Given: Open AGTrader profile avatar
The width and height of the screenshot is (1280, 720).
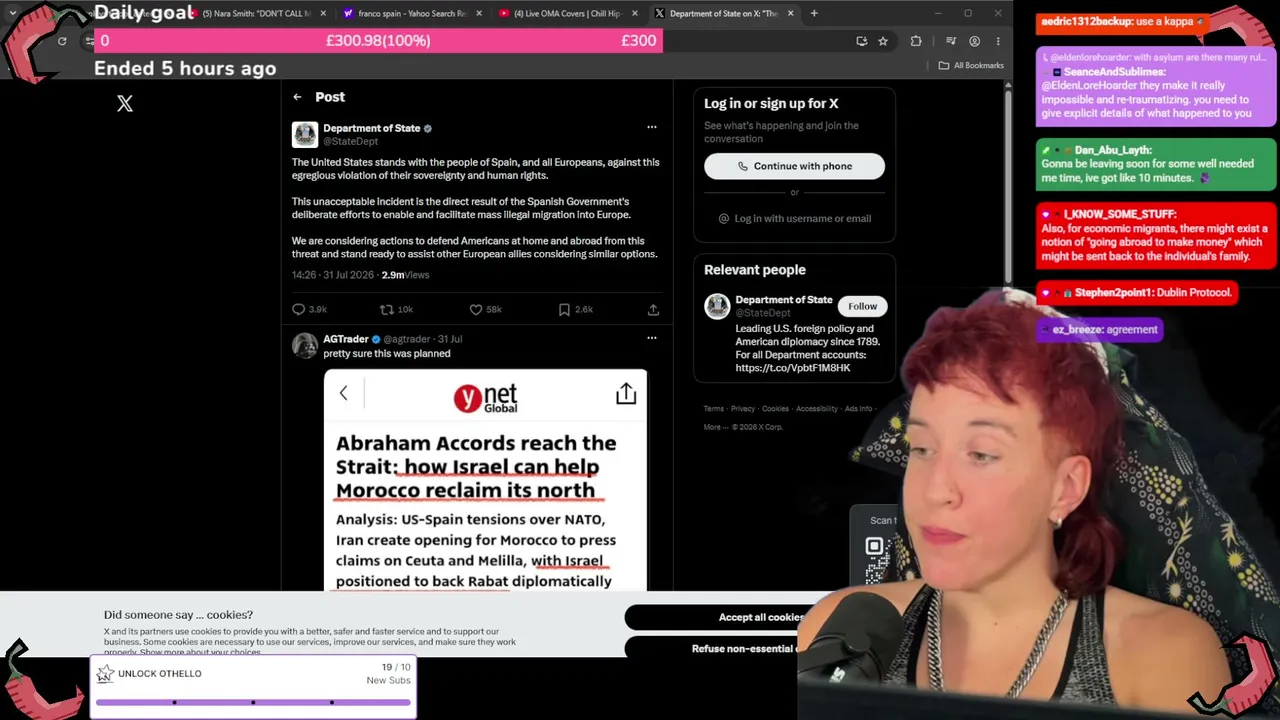Looking at the screenshot, I should (x=305, y=345).
